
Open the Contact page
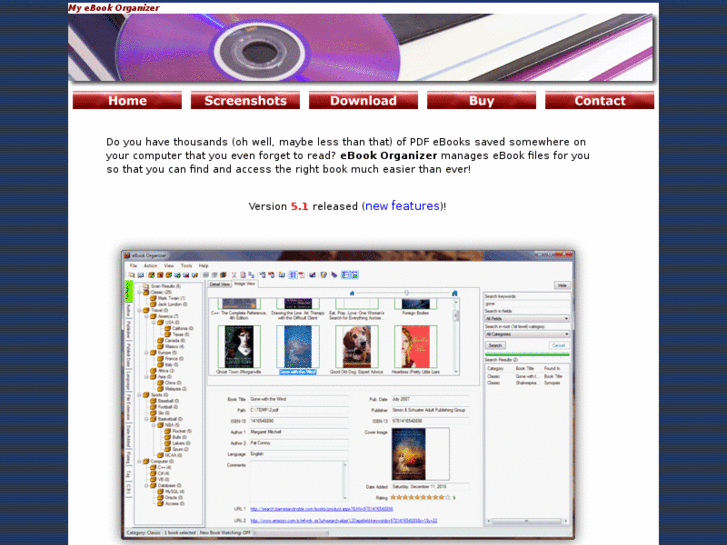[x=599, y=101]
